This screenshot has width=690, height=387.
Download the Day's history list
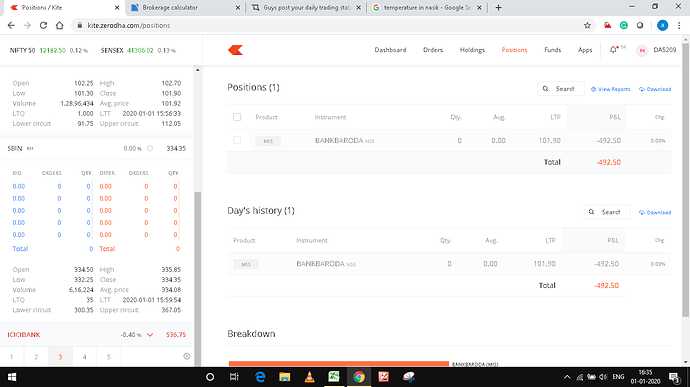pos(655,212)
